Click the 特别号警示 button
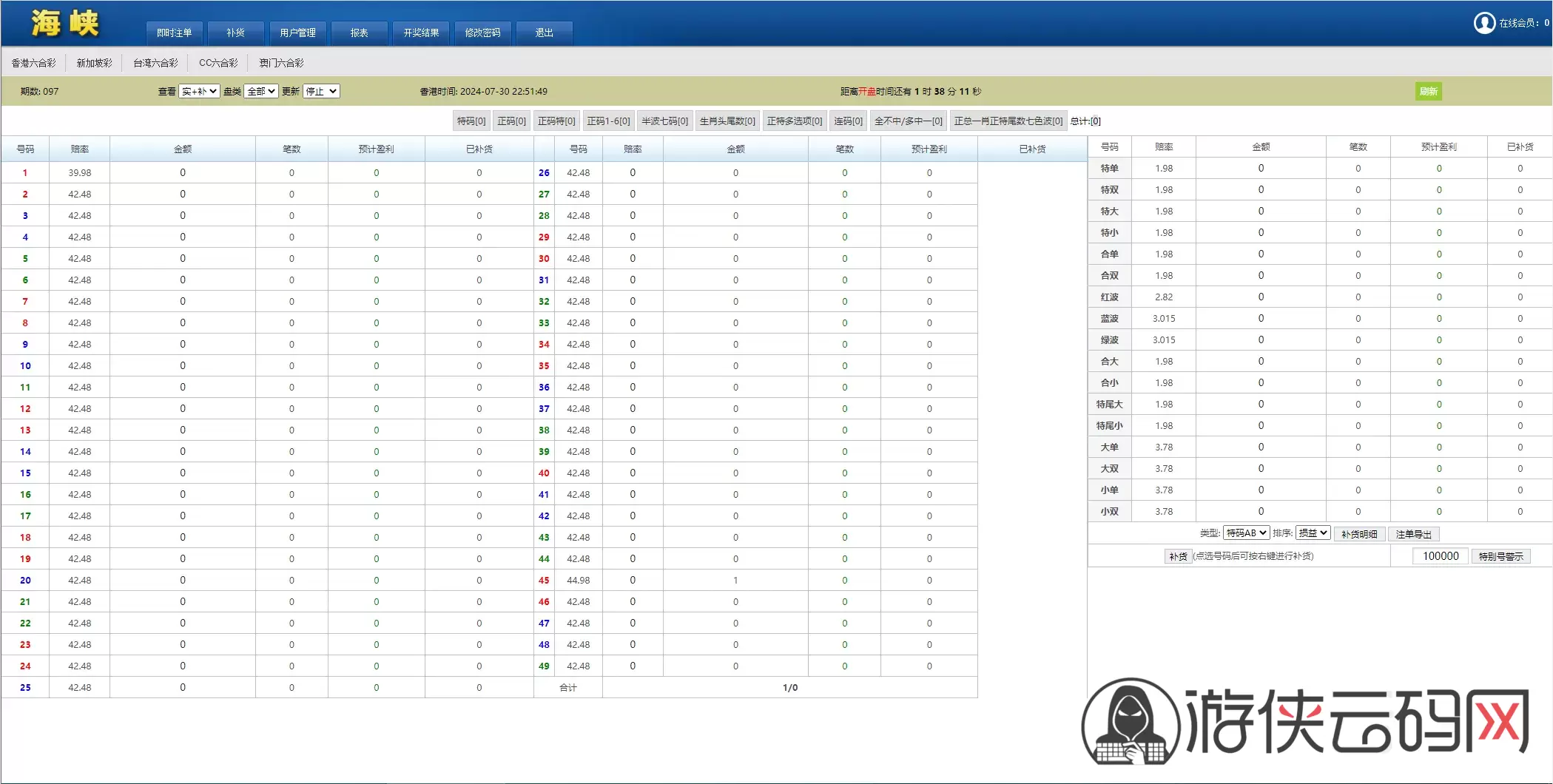1553x784 pixels. [1500, 556]
